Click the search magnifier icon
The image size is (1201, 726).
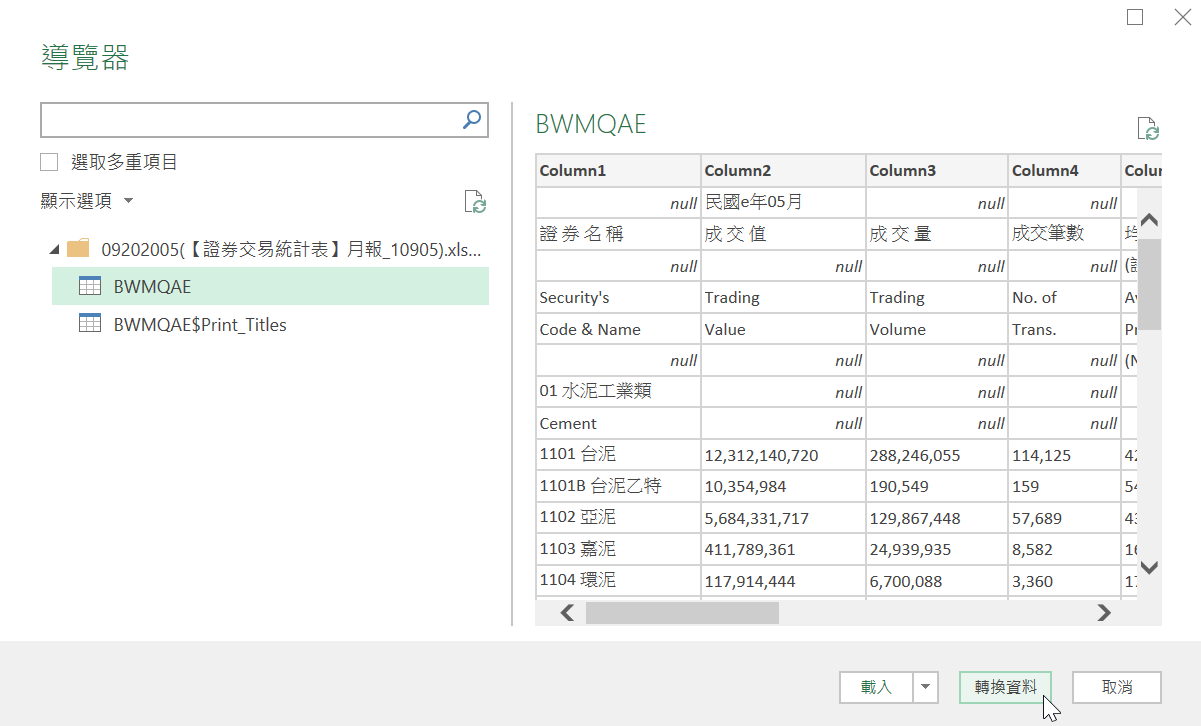point(472,120)
